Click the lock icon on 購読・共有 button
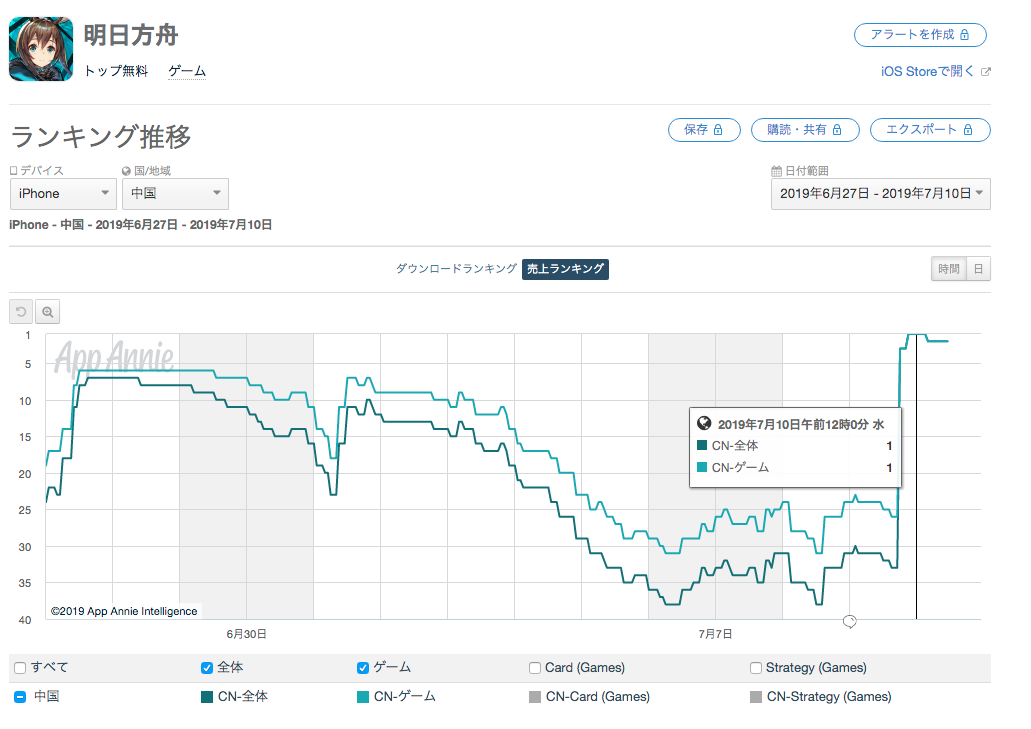1031x729 pixels. pos(837,130)
